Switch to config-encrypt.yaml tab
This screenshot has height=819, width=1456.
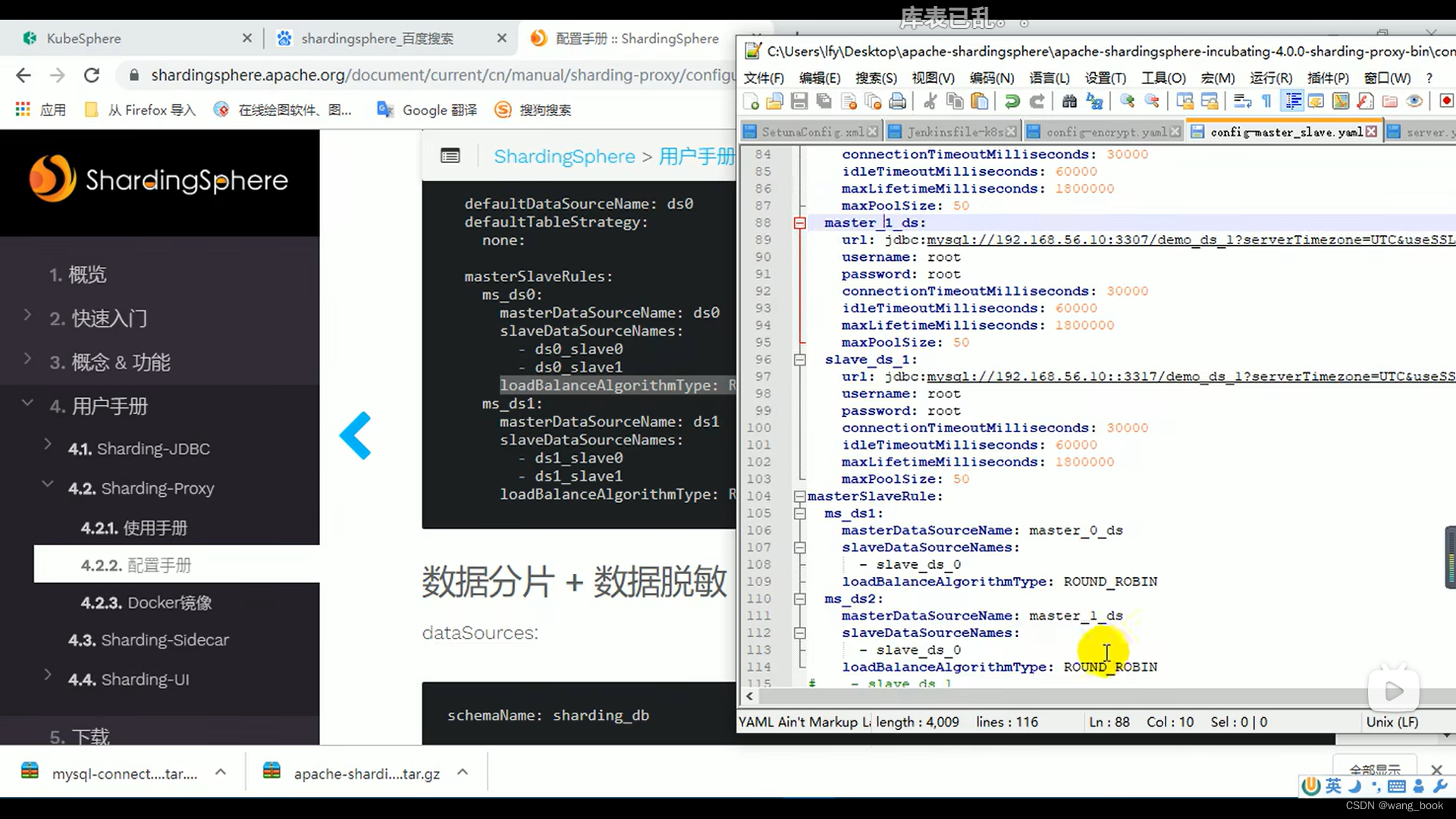(1106, 132)
